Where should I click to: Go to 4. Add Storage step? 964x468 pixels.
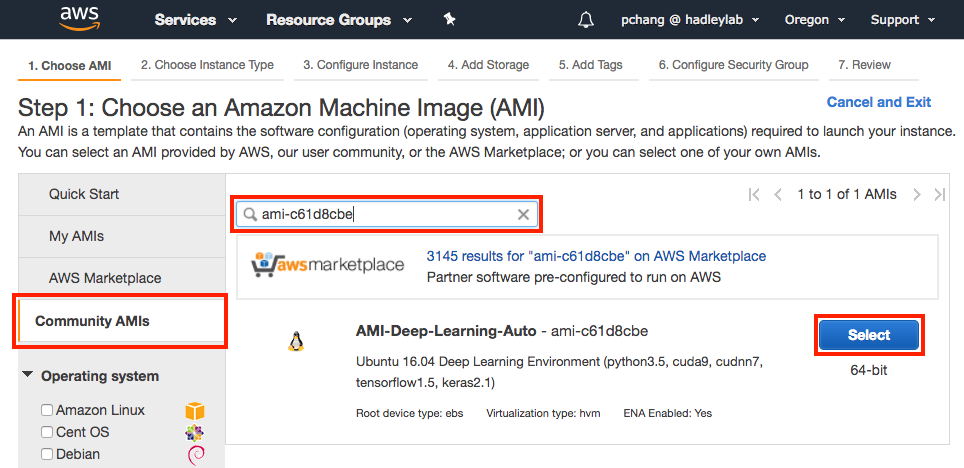tap(488, 65)
